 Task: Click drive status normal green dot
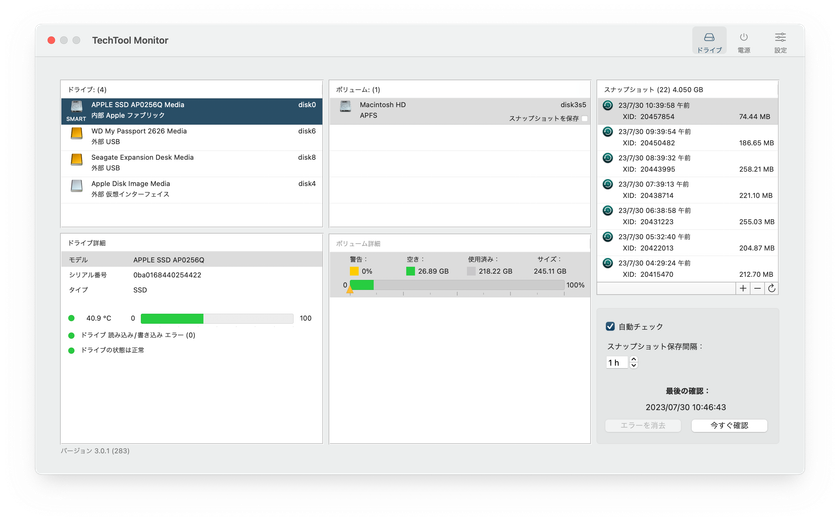(x=71, y=350)
